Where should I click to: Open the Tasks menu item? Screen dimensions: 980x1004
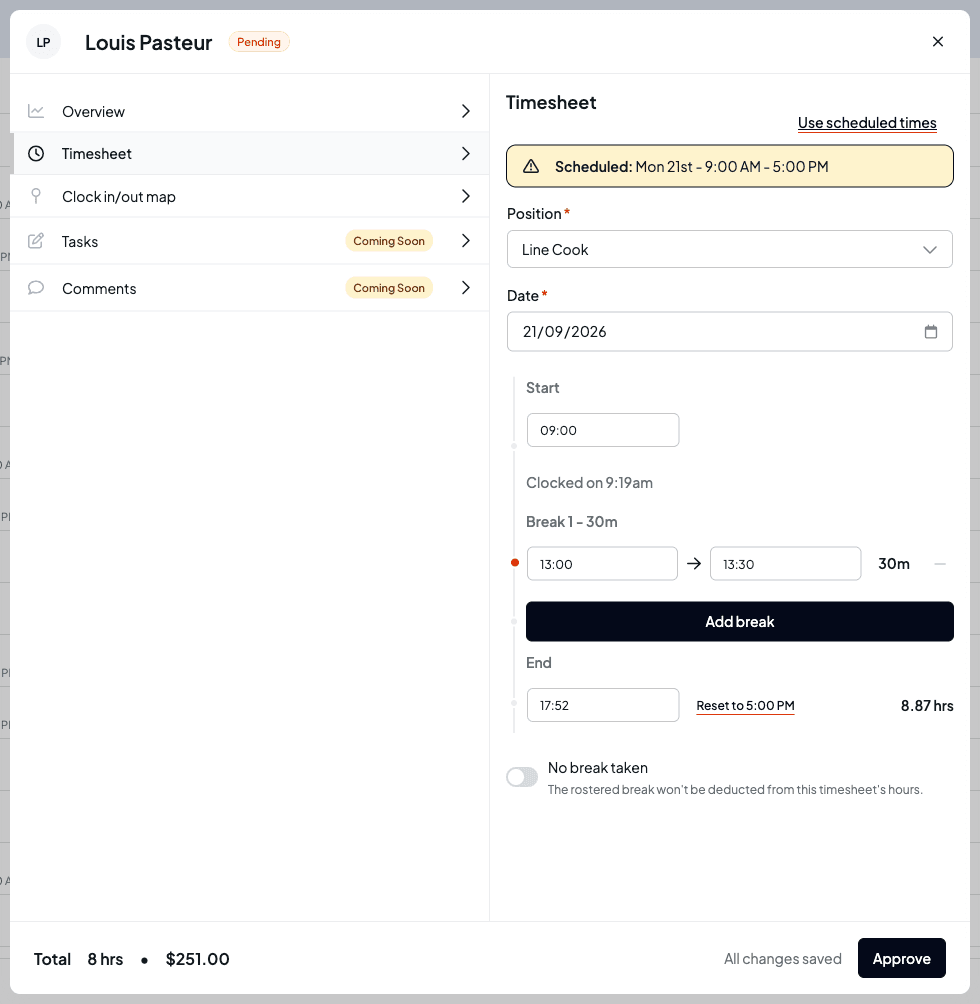coord(250,241)
